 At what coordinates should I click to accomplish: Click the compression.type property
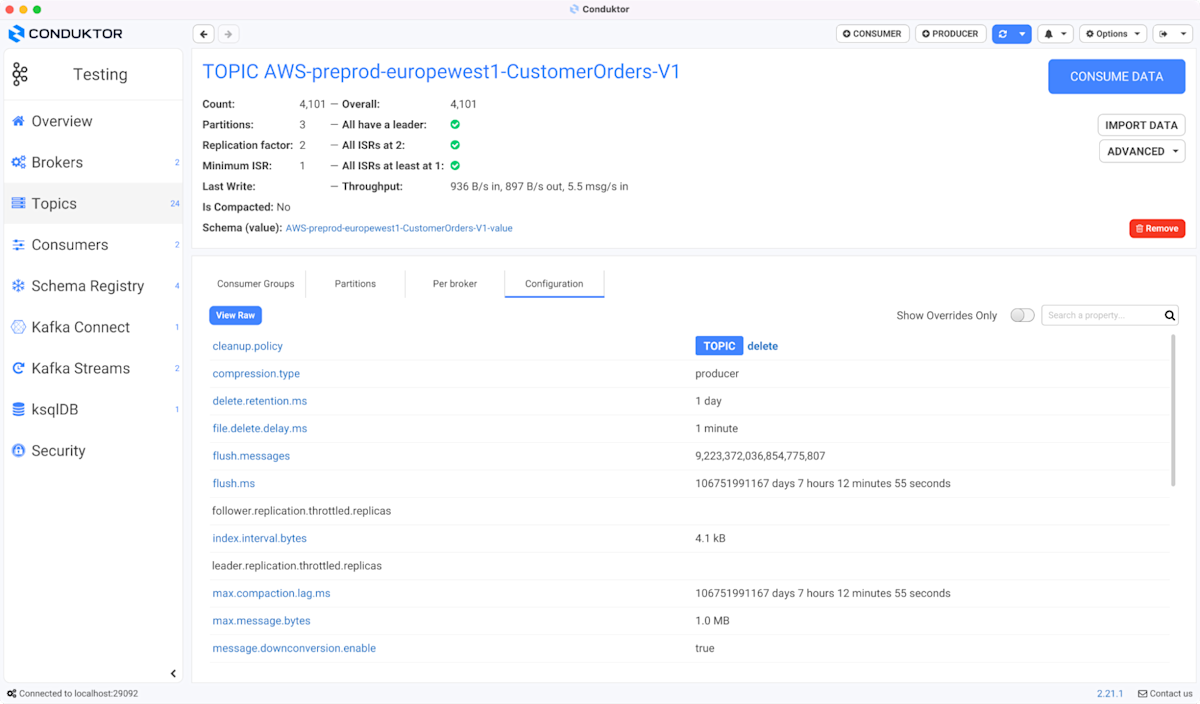(x=256, y=373)
